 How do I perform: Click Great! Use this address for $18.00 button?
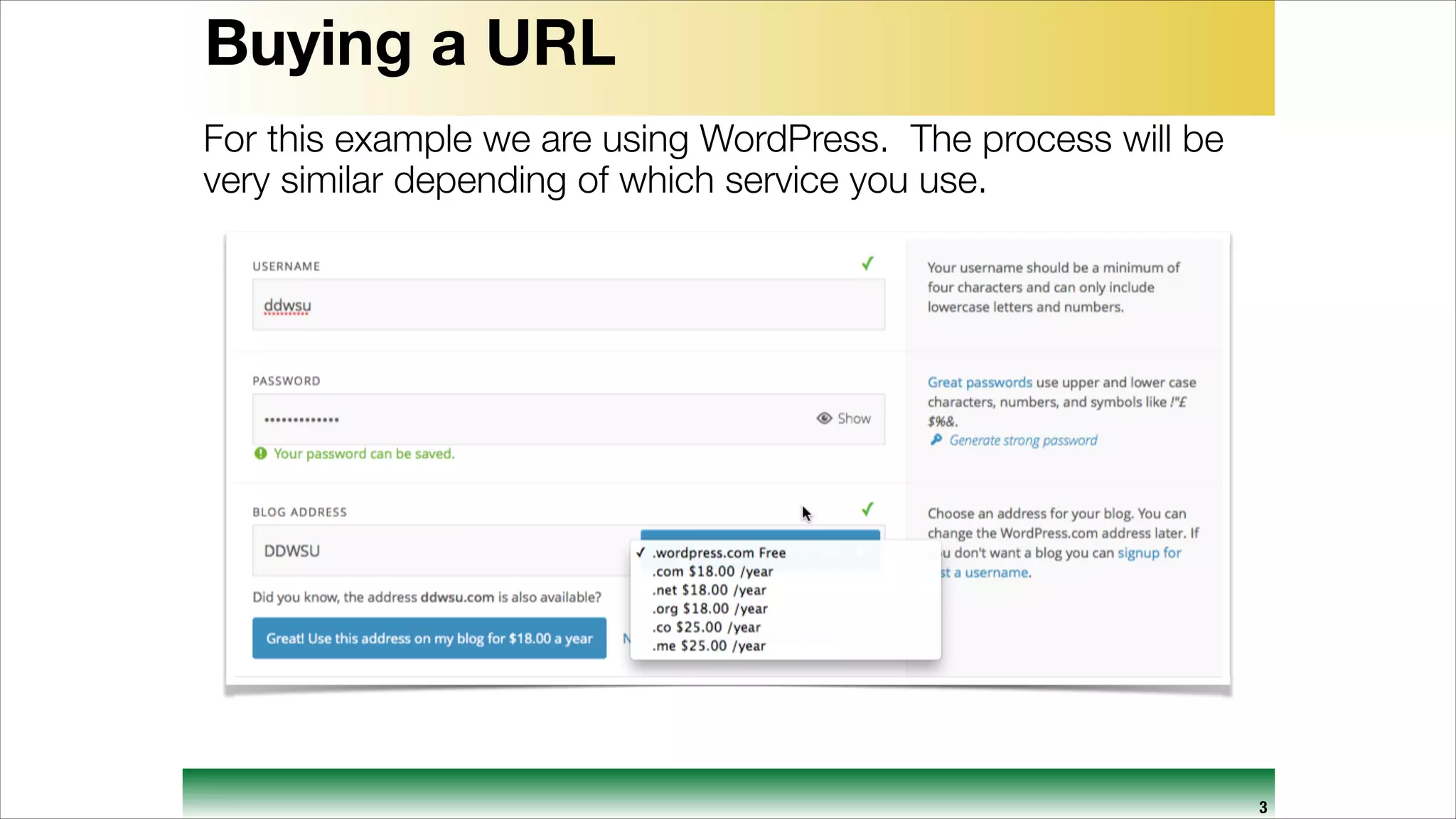click(429, 638)
